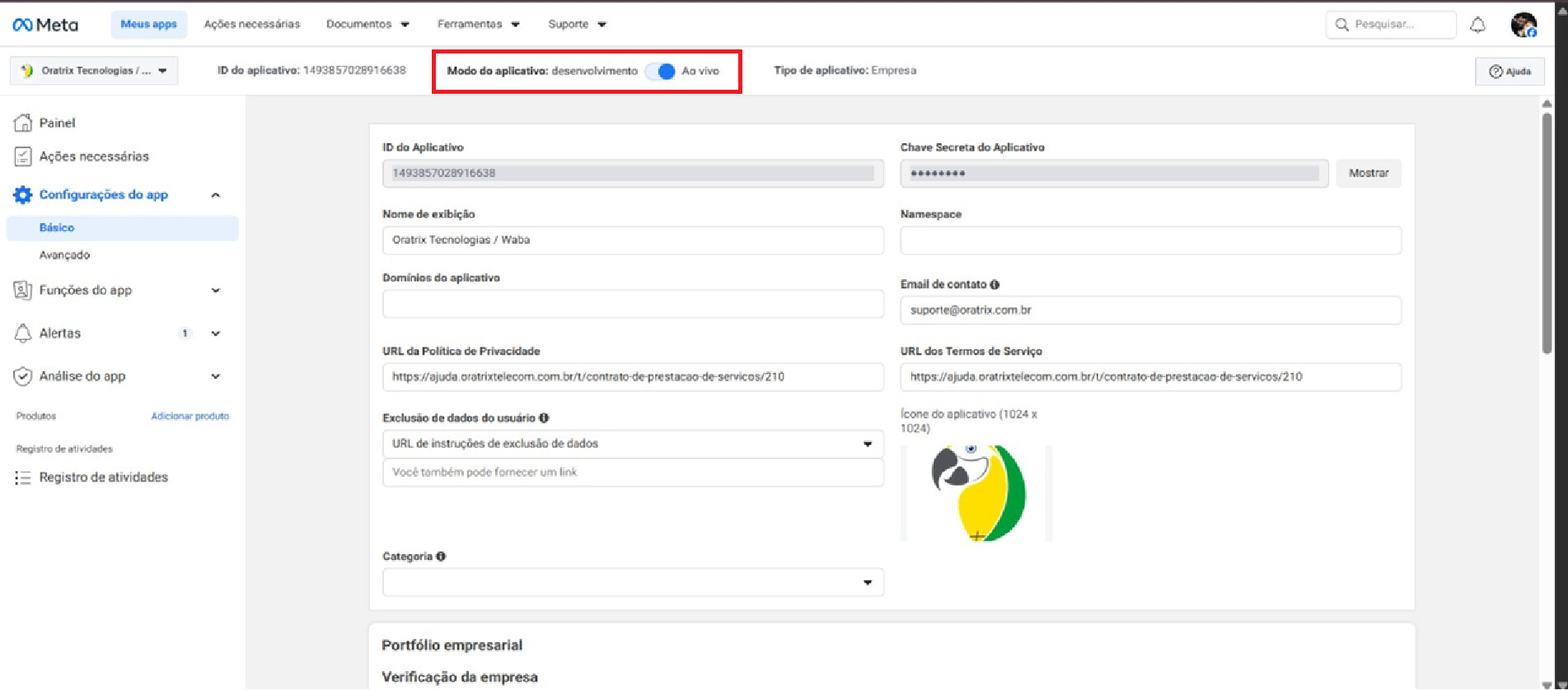Open the Categoria dropdown
The image size is (1568, 690).
tap(632, 582)
